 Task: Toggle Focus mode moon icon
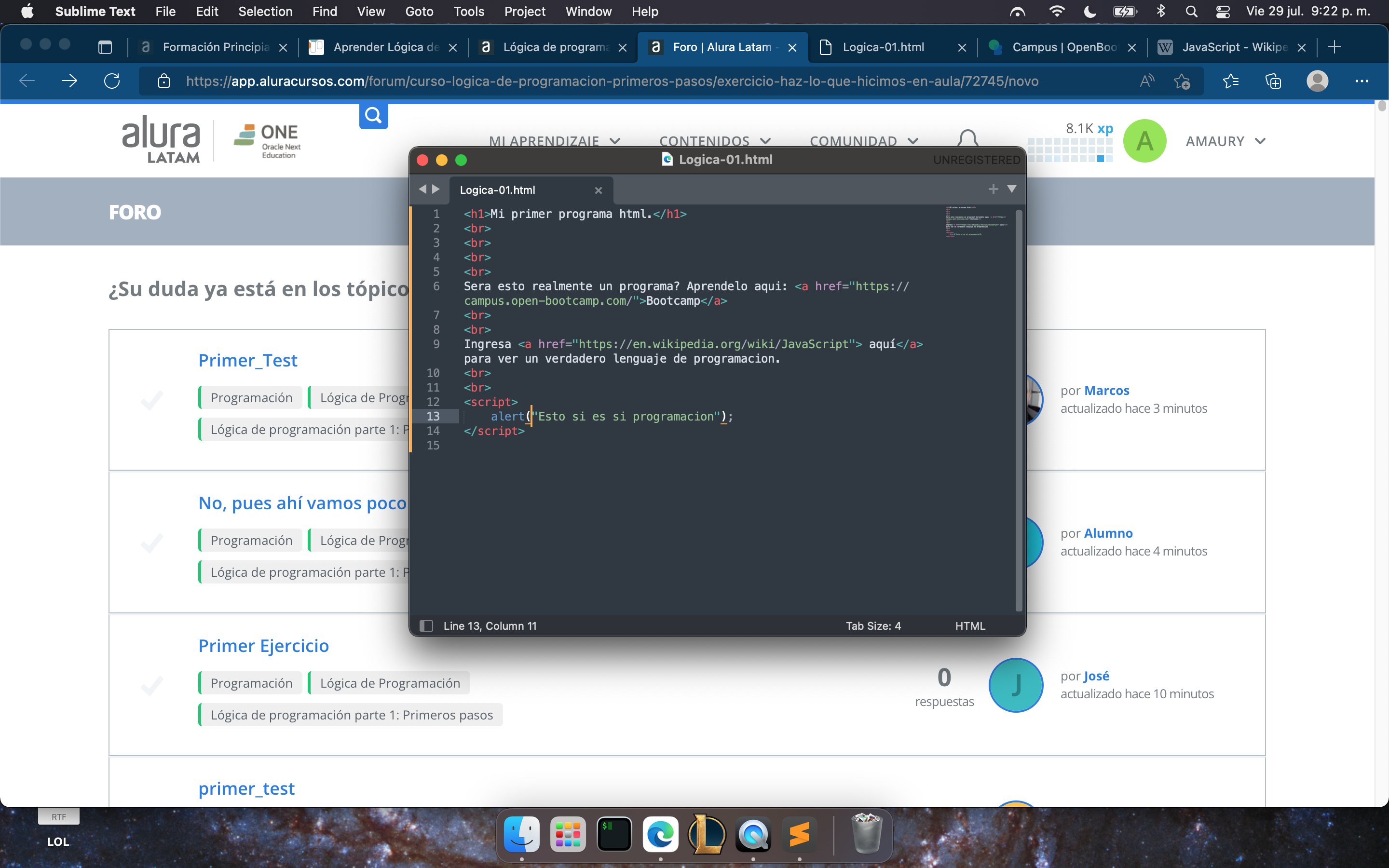click(1089, 12)
